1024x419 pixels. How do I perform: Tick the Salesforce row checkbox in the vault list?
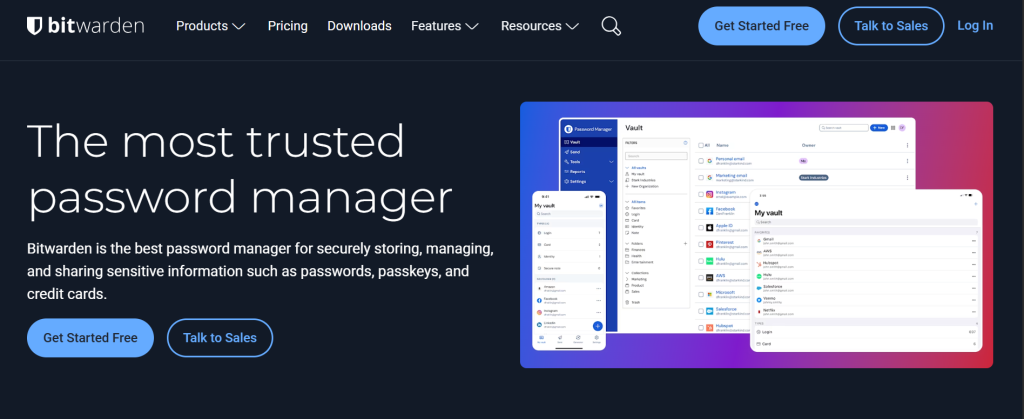coord(701,311)
